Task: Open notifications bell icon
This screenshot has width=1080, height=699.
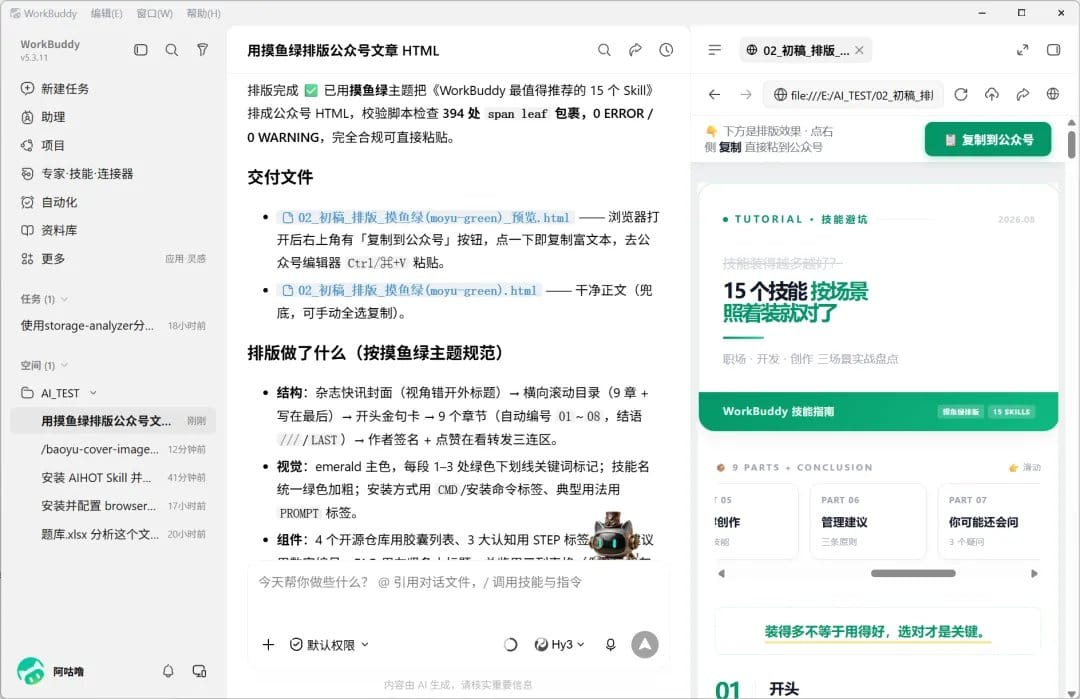Action: click(x=168, y=671)
